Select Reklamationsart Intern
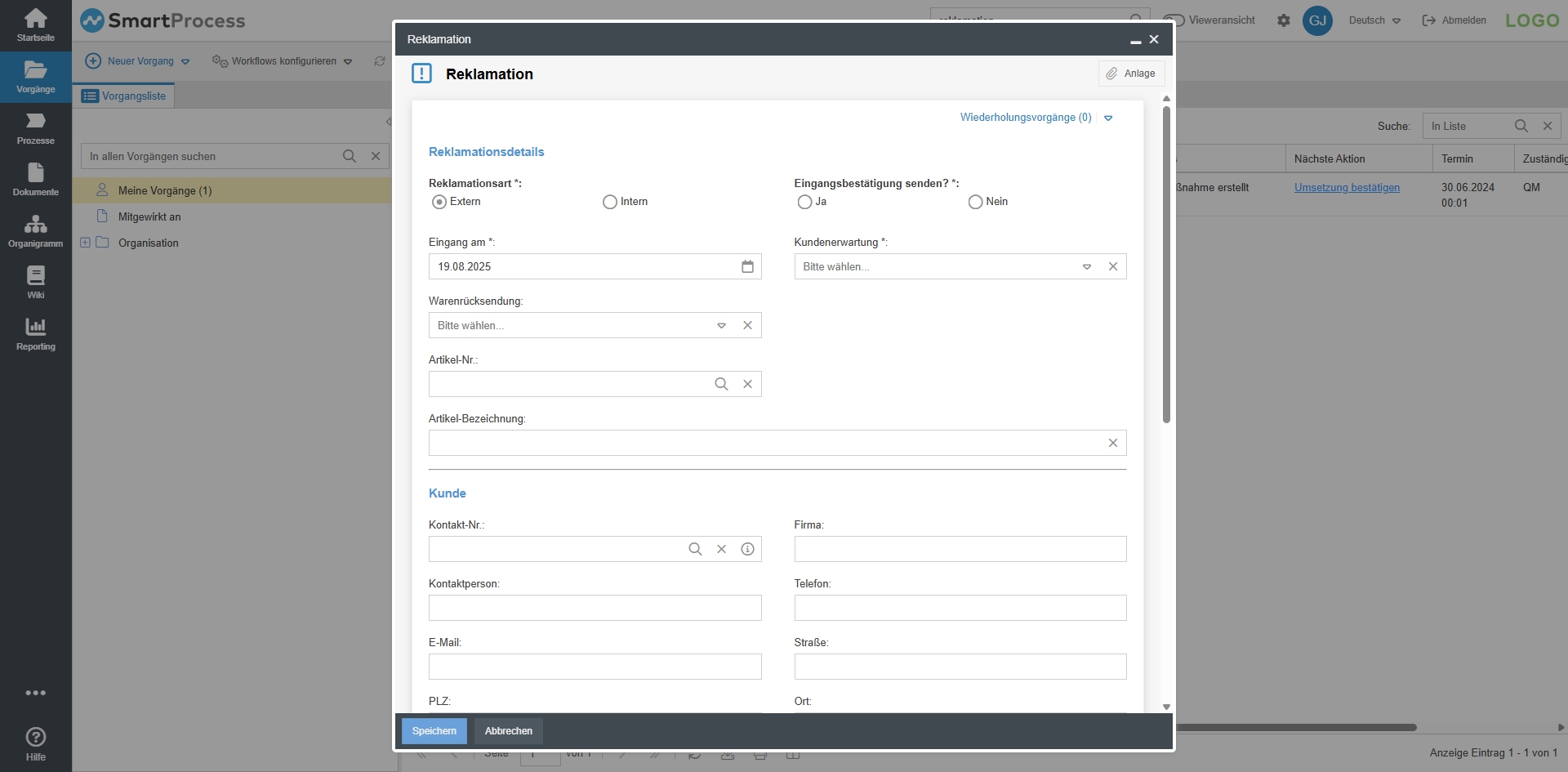The image size is (1568, 772). click(610, 202)
